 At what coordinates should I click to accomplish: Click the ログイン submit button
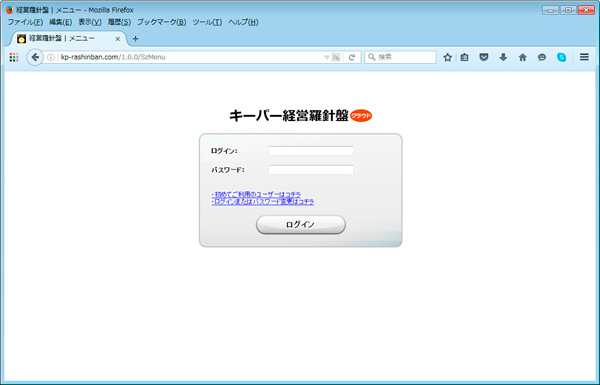click(301, 225)
